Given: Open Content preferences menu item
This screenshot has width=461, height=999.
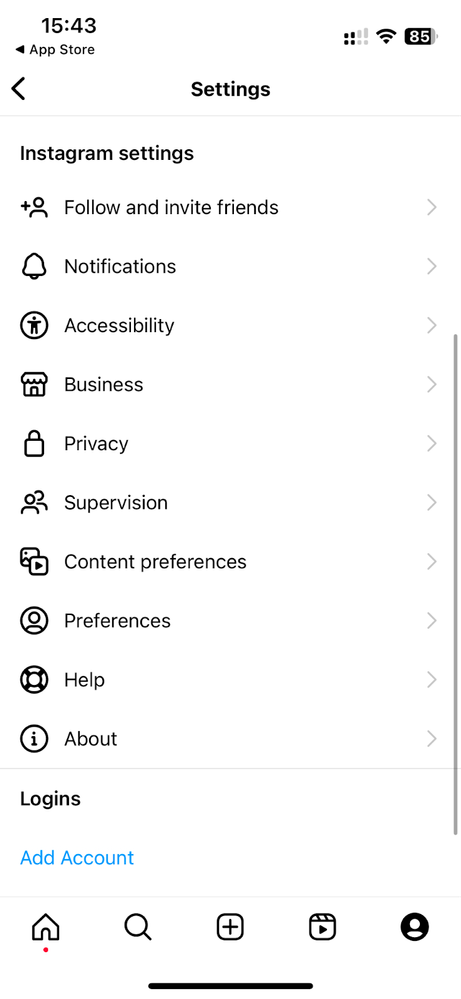Looking at the screenshot, I should tap(230, 562).
